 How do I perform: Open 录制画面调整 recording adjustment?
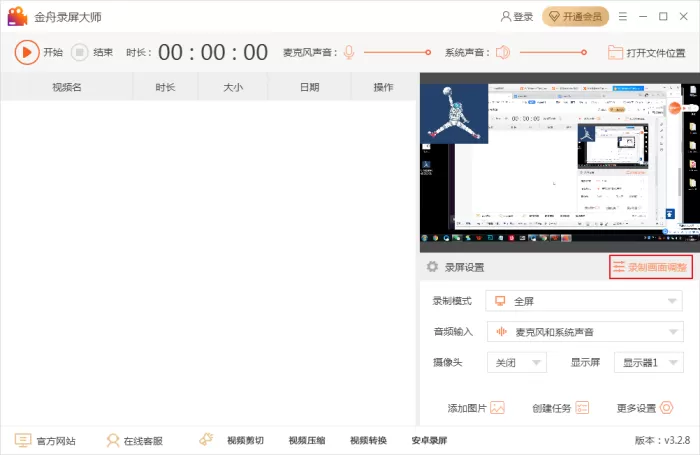651,267
